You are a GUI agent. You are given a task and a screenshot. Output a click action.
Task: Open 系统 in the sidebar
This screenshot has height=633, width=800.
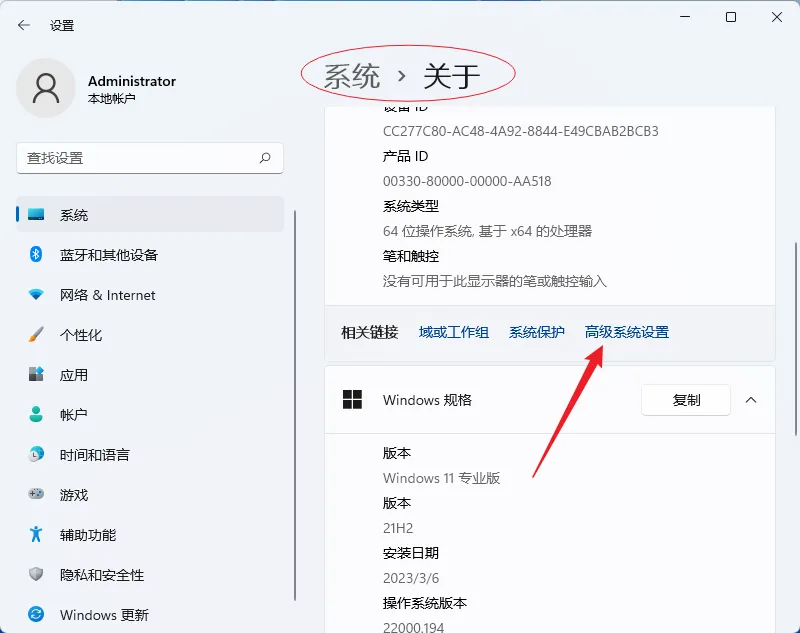tap(150, 215)
